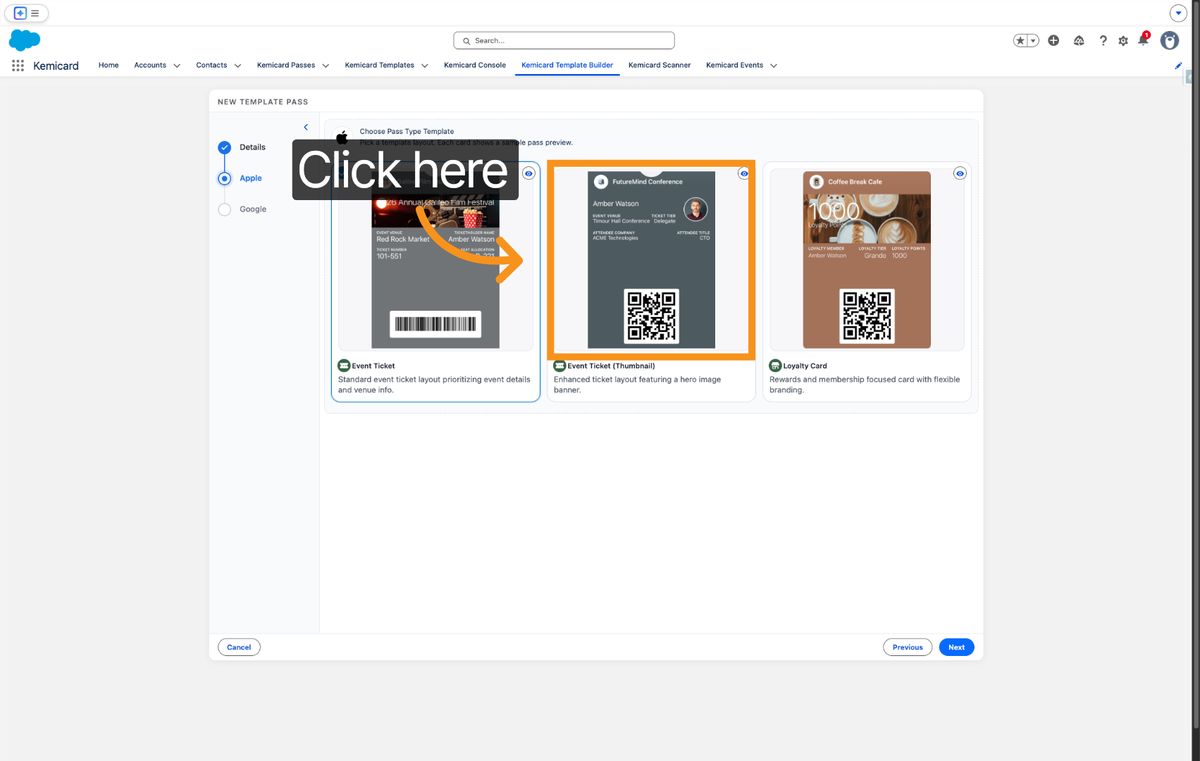Screen dimensions: 1200x761
Task: Collapse the steps sidebar with the chevron
Action: (306, 127)
